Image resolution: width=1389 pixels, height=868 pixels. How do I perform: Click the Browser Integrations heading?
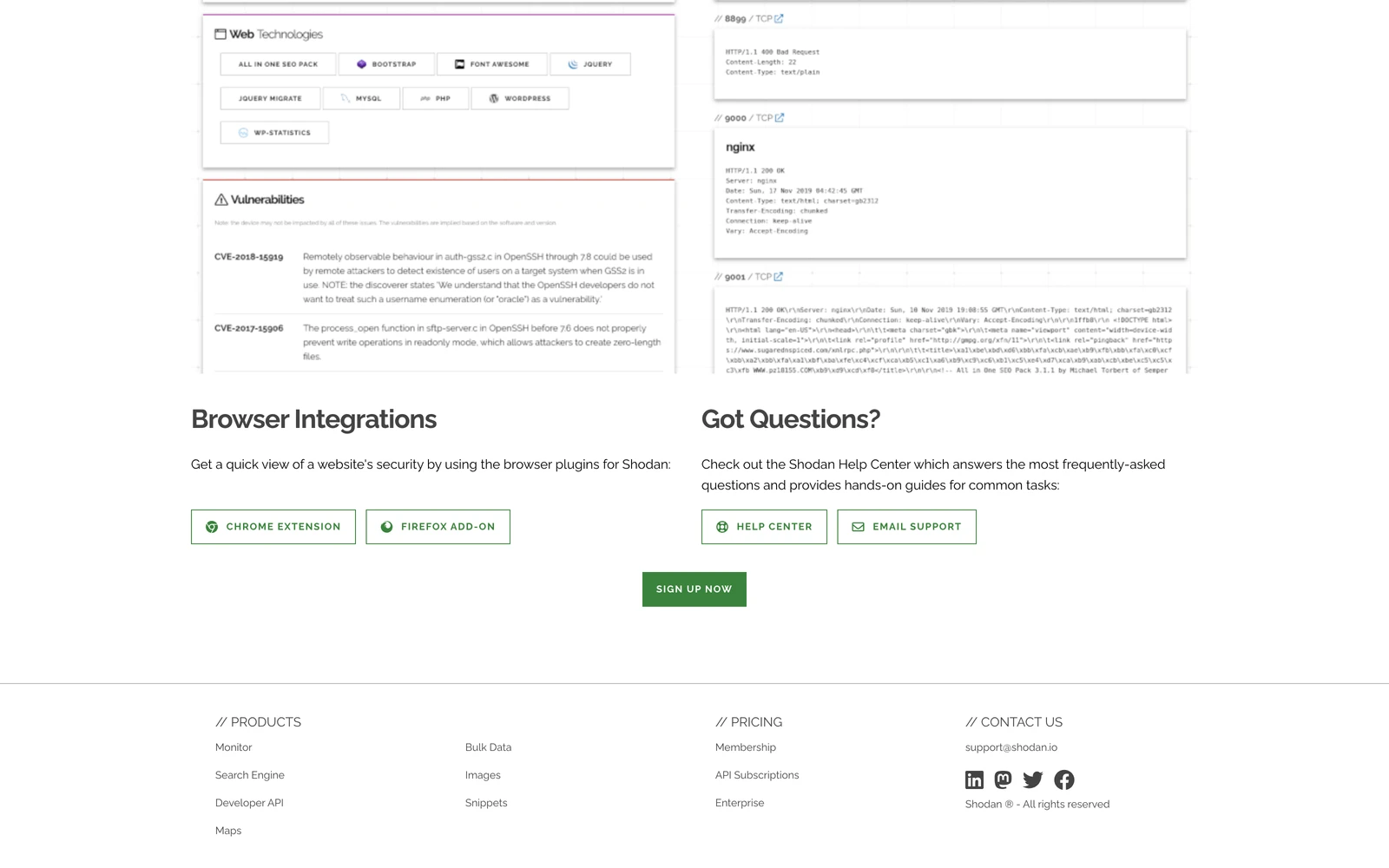click(314, 419)
